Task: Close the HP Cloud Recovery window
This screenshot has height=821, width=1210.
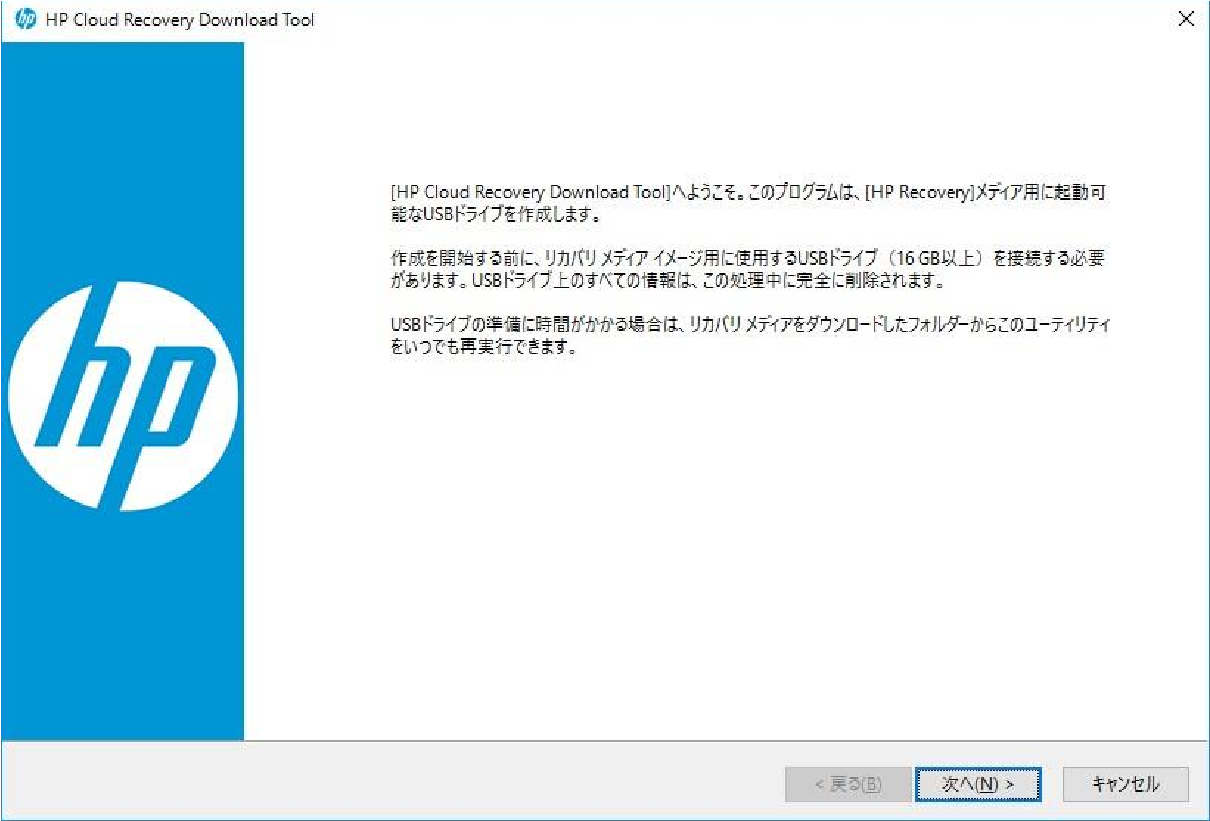Action: pyautogui.click(x=1186, y=20)
